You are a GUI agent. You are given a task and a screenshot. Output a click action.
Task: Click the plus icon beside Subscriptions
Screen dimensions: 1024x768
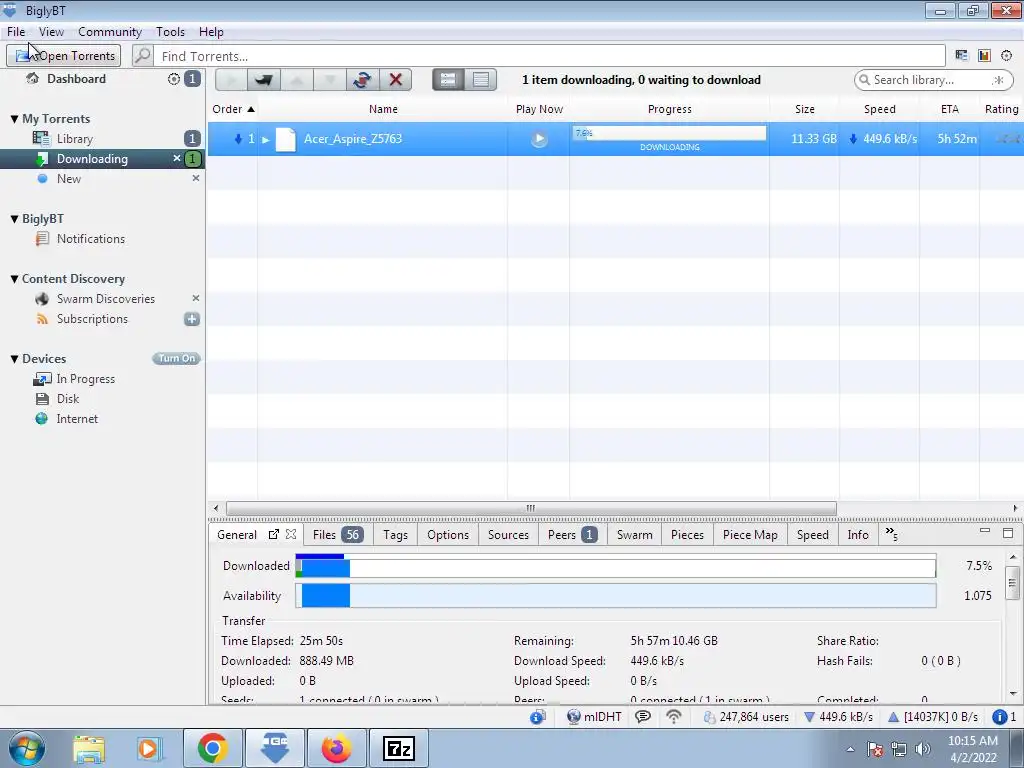pos(191,319)
